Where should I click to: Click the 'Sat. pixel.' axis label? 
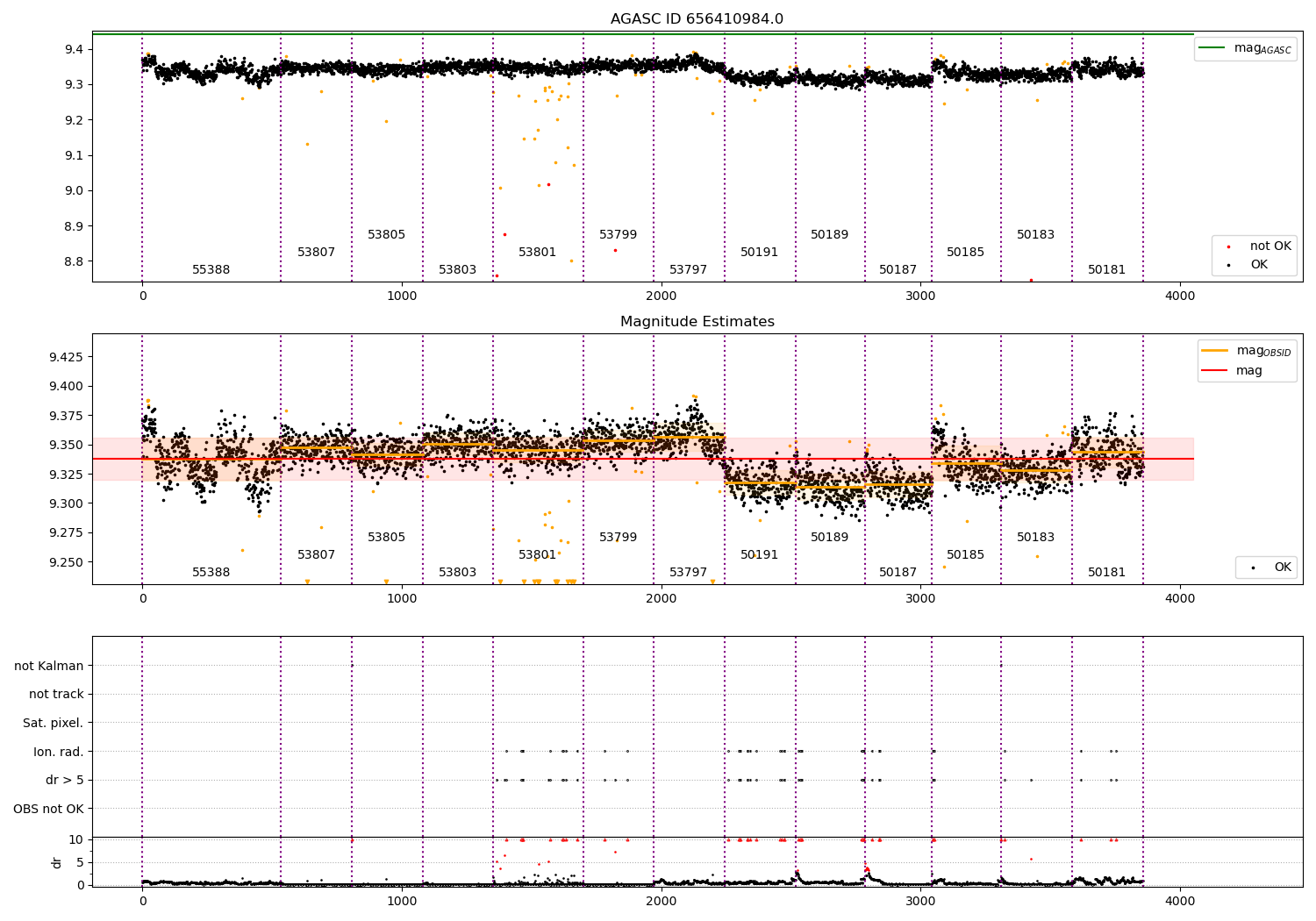54,723
